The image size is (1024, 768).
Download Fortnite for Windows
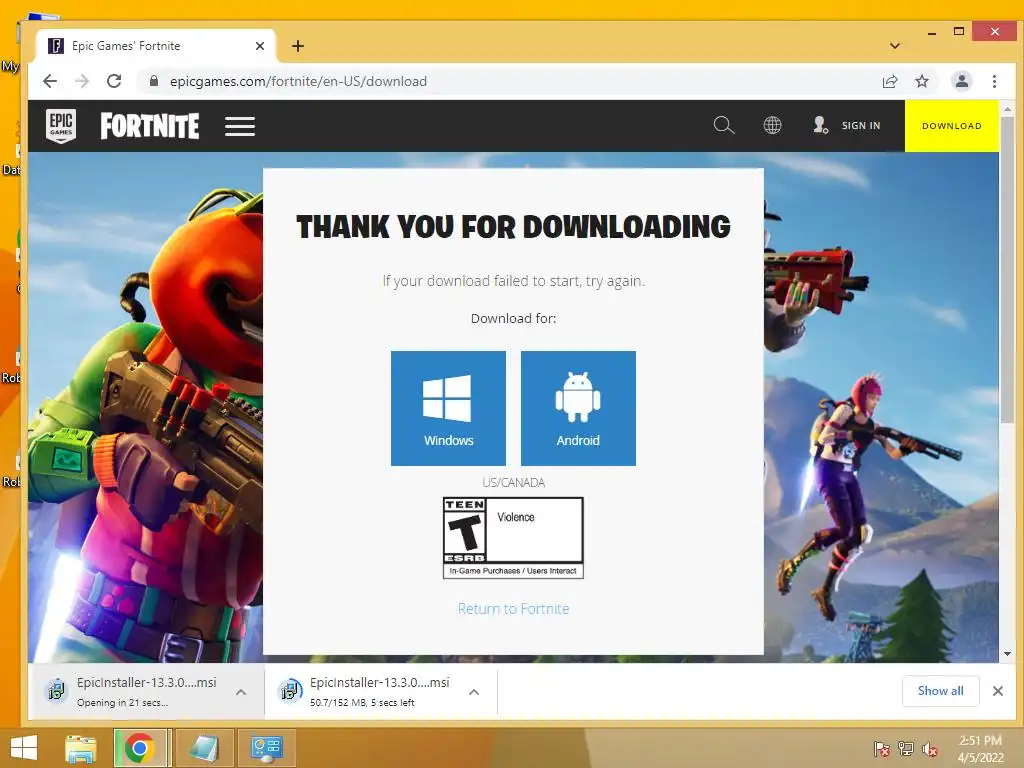(448, 408)
